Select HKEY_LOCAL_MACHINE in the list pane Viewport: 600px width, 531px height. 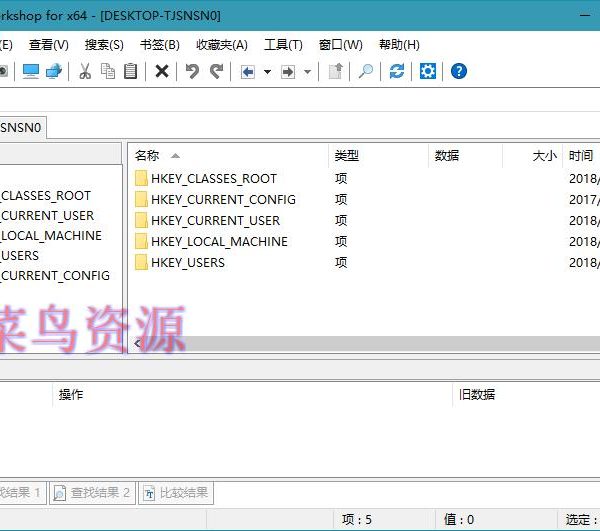[x=219, y=241]
